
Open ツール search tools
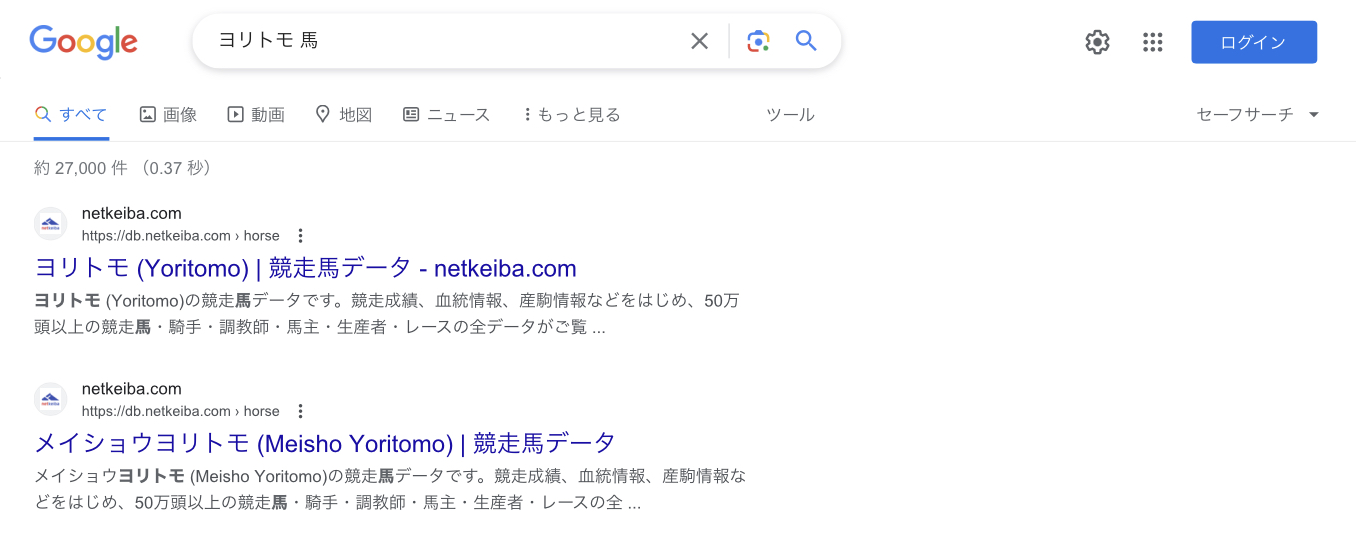pyautogui.click(x=790, y=114)
